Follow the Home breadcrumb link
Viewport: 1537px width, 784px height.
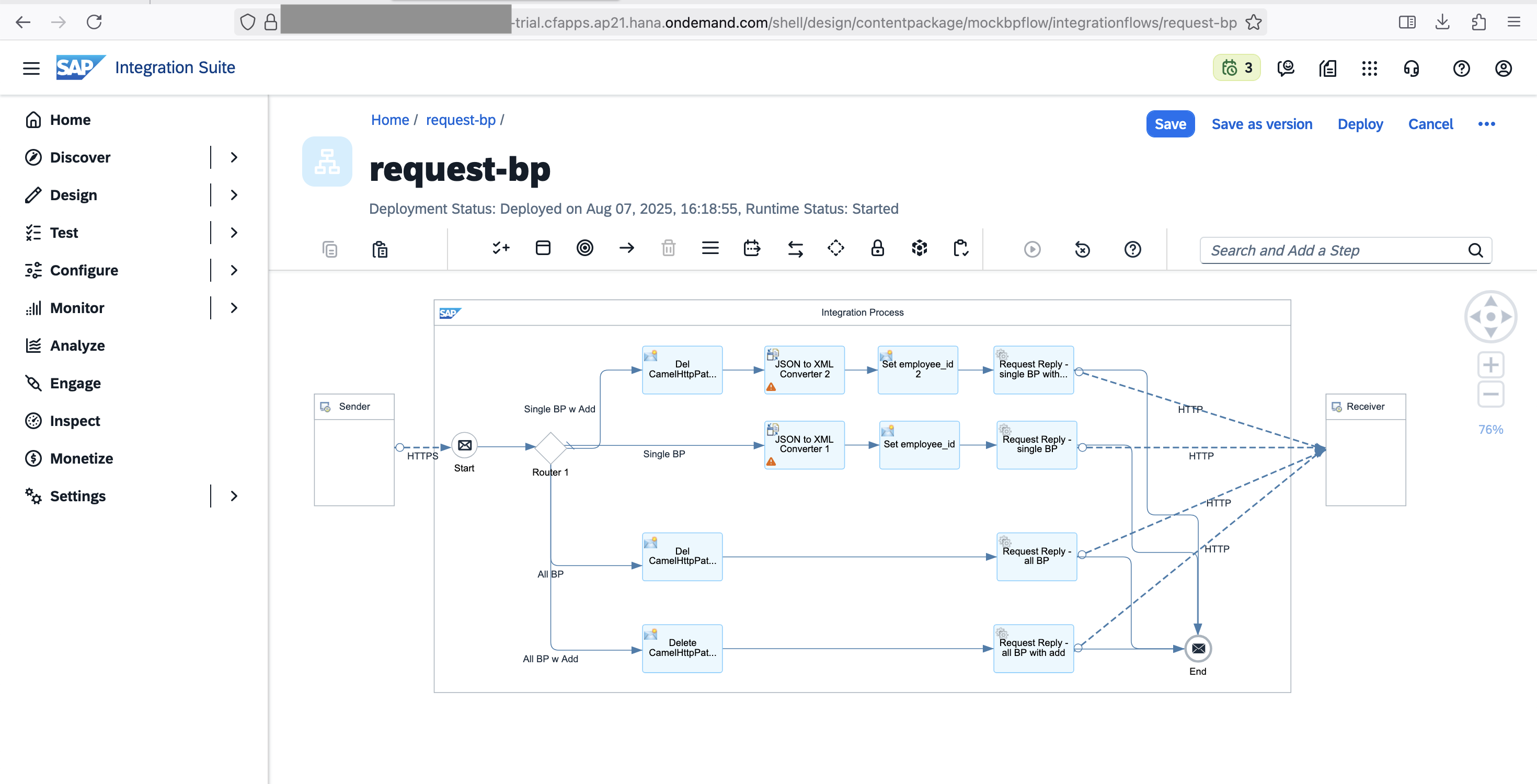[x=389, y=120]
